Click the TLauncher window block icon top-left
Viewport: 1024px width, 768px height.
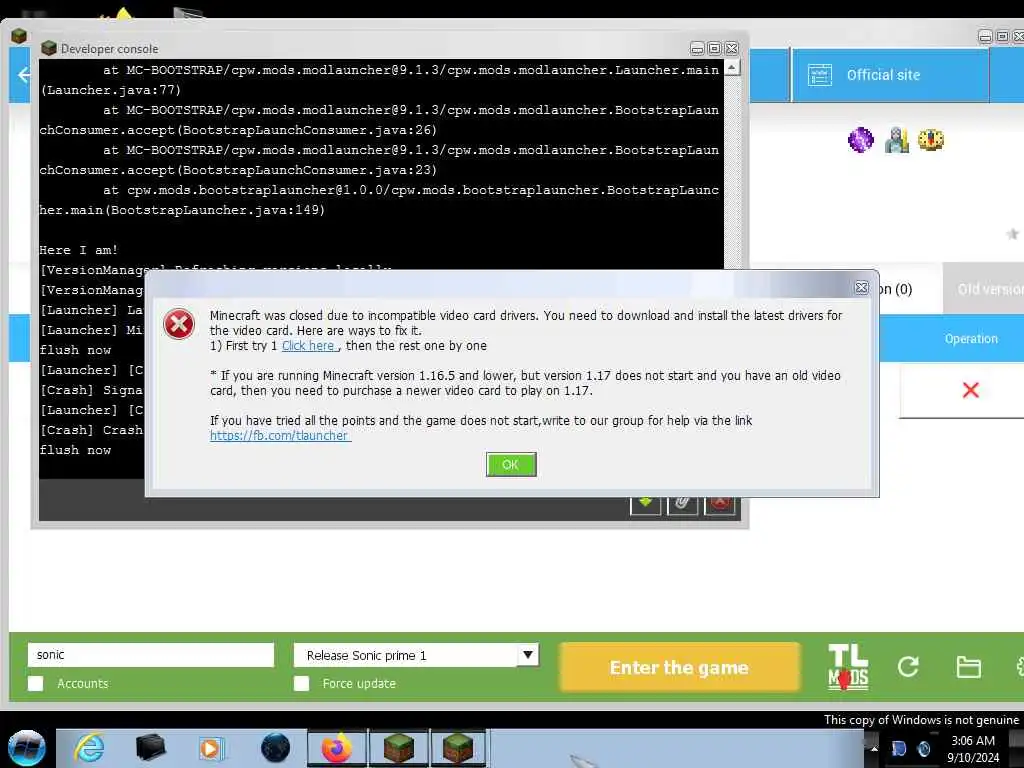(x=19, y=35)
